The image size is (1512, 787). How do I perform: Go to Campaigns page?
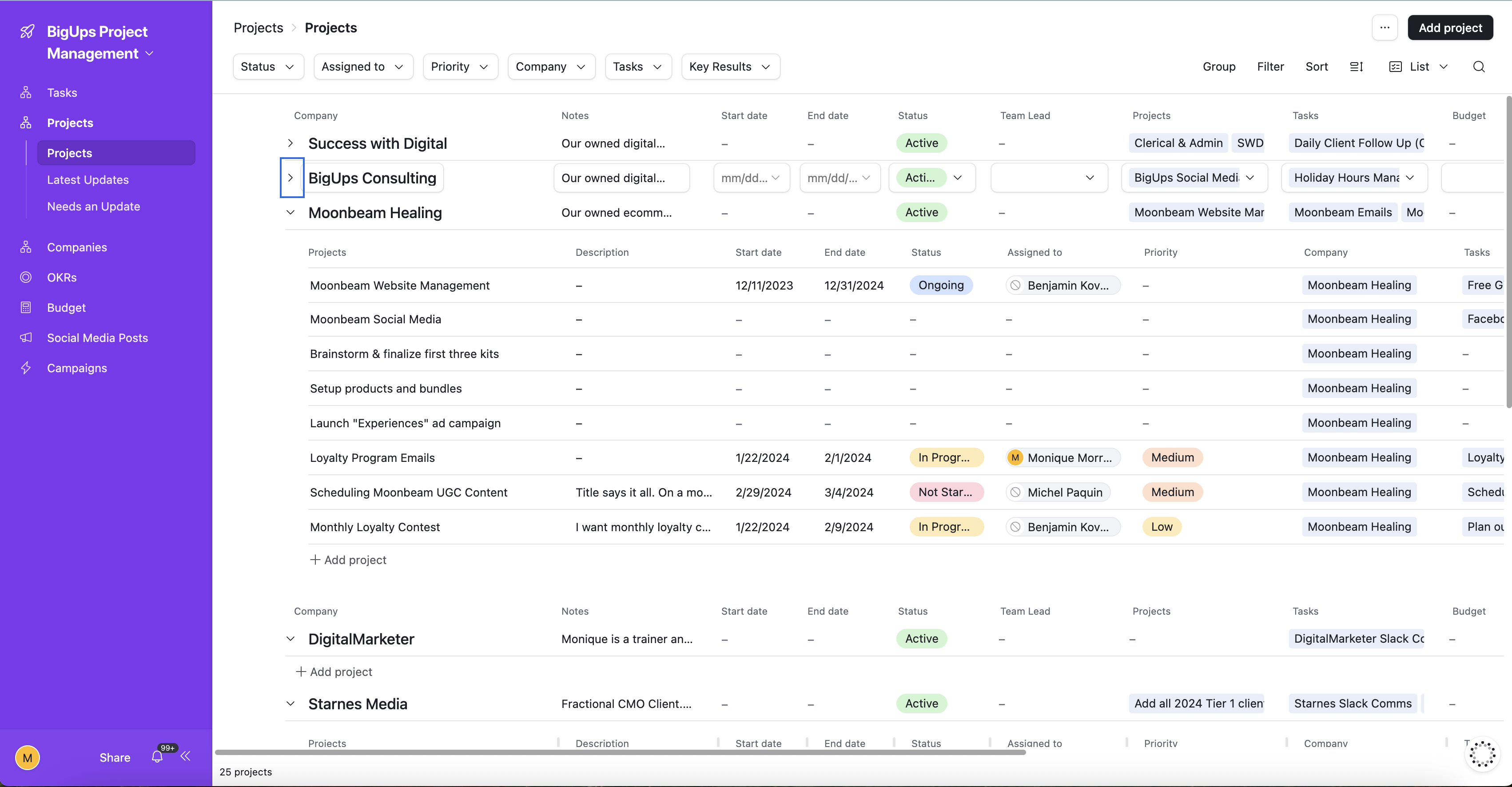tap(77, 368)
